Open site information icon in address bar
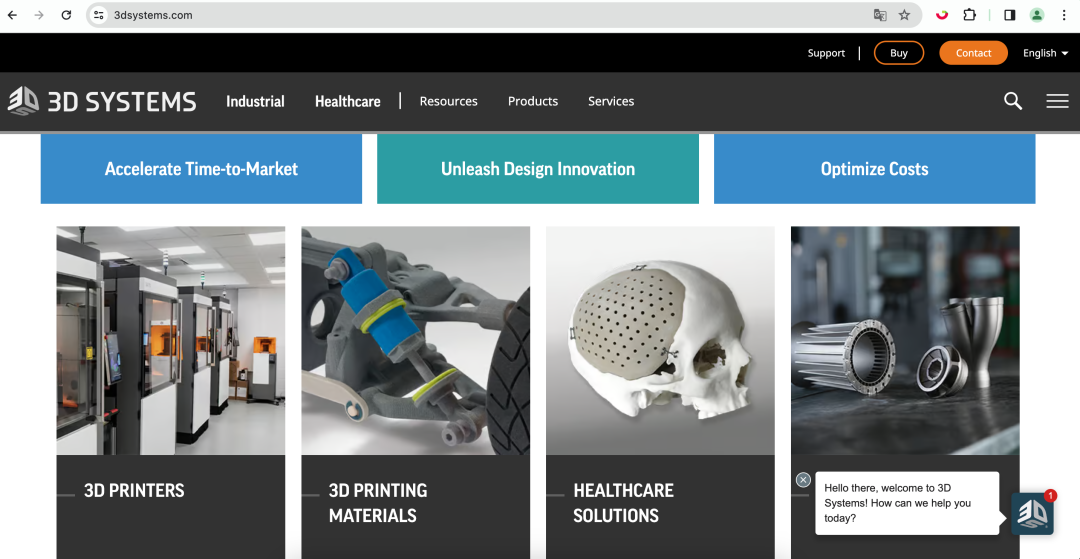1080x559 pixels. coord(99,15)
